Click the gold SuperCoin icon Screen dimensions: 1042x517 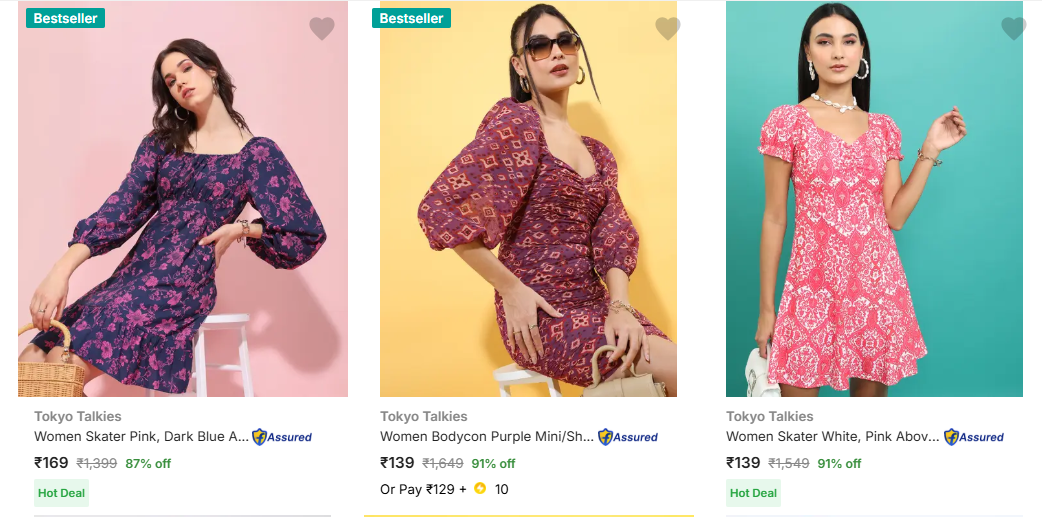[480, 489]
